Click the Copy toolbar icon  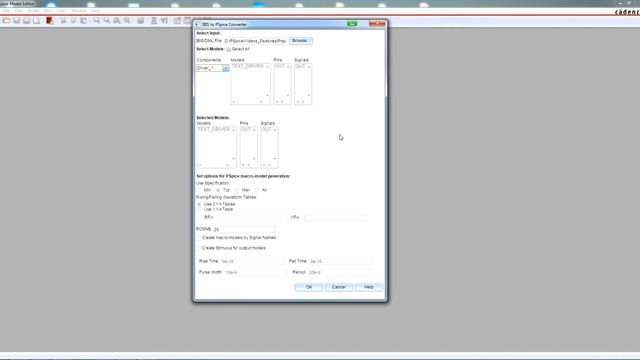(x=73, y=20)
